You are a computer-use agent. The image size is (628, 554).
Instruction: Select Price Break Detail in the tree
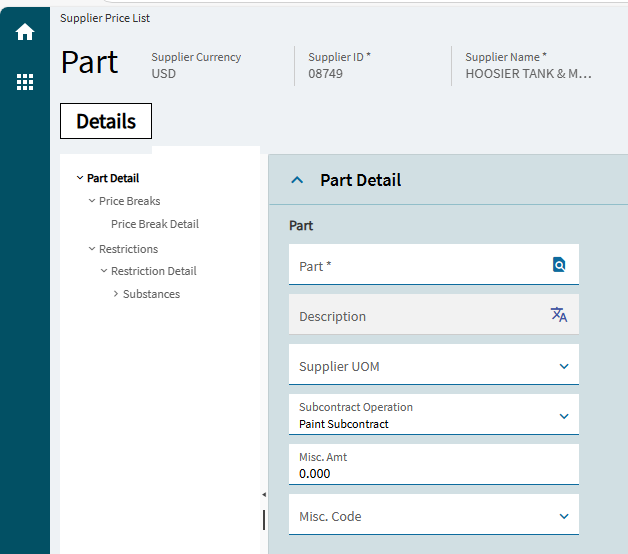coord(155,224)
